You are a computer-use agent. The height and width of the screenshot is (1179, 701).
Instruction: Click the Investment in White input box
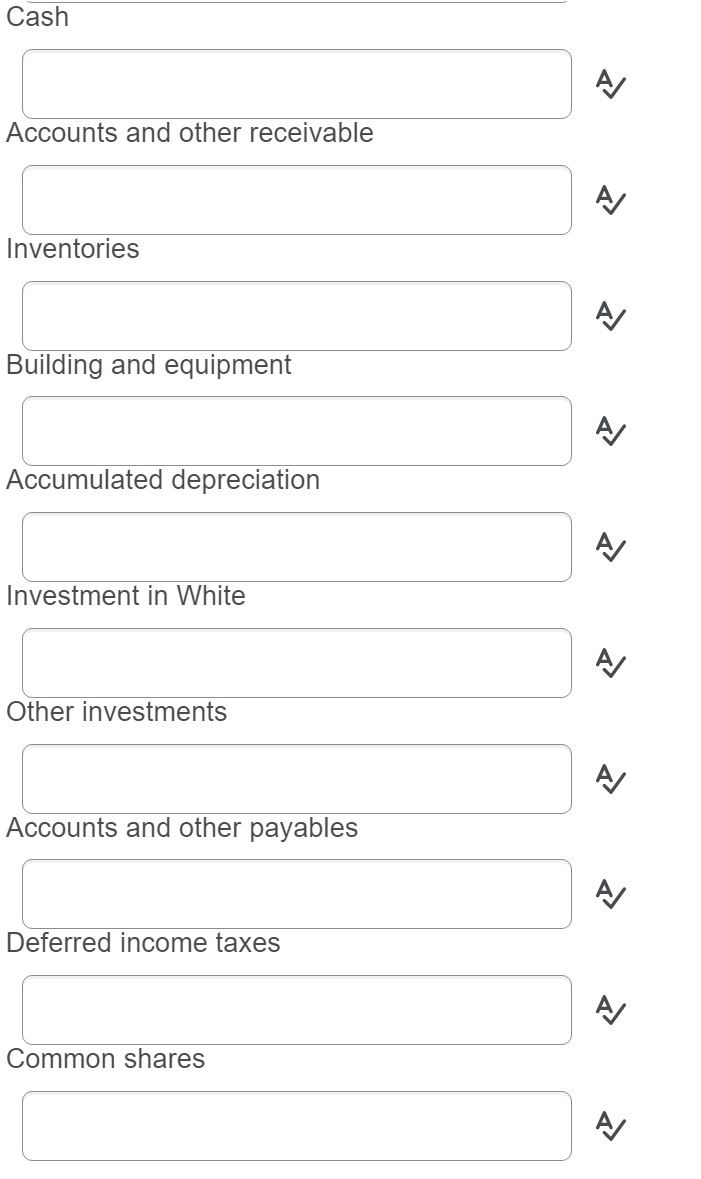point(295,662)
